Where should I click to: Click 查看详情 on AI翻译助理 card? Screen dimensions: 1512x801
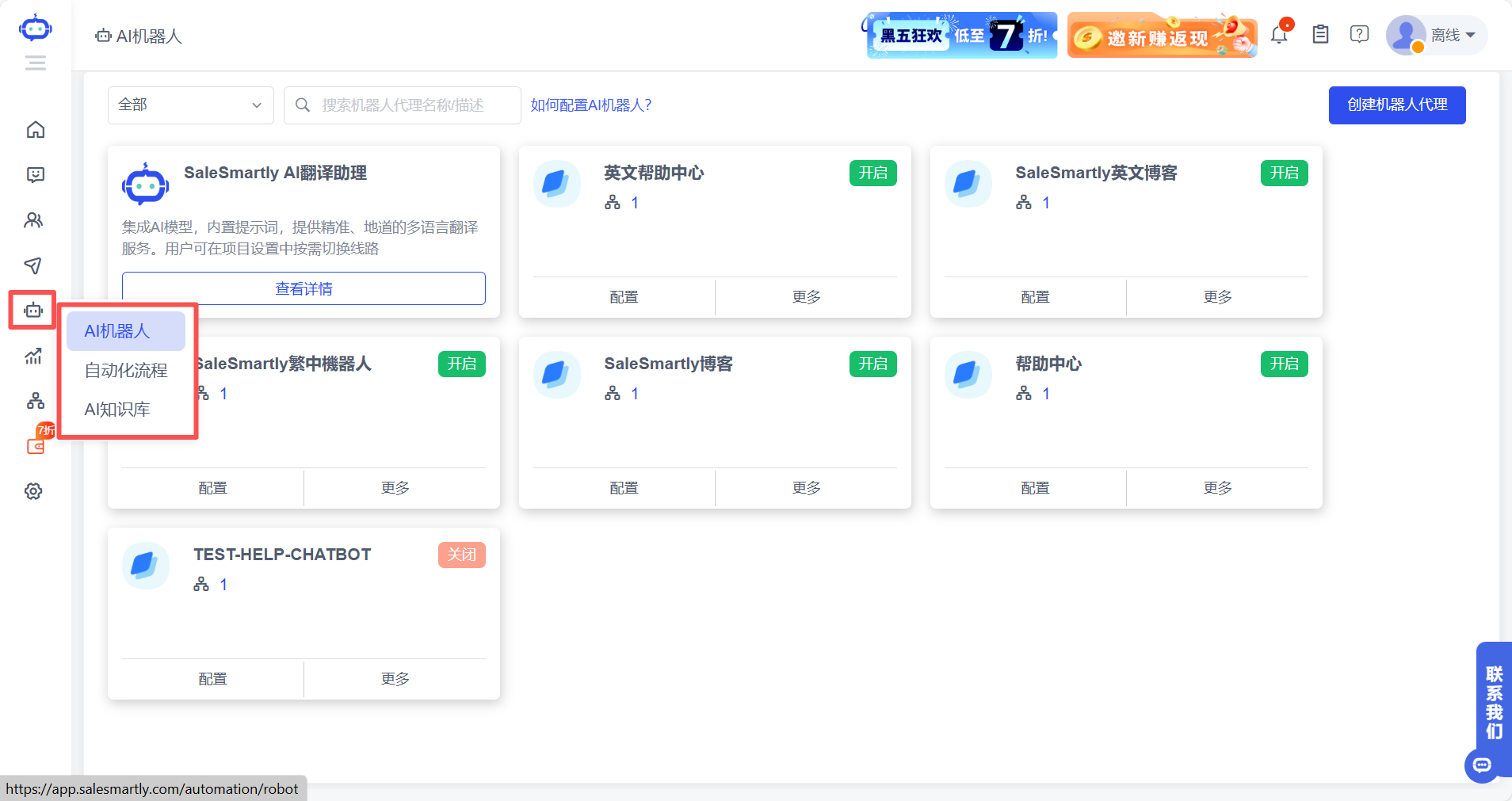[304, 288]
